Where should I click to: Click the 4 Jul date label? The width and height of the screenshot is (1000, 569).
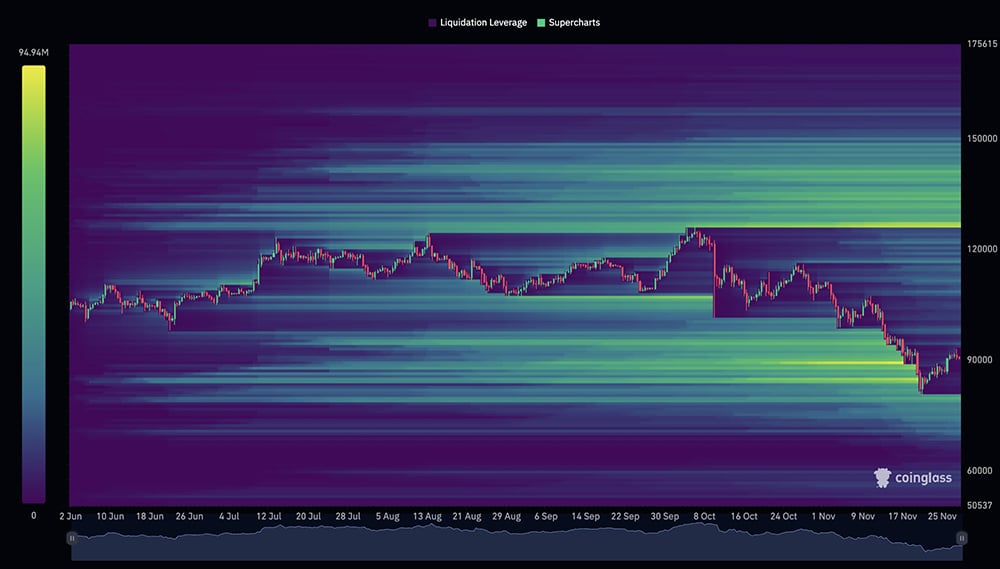point(229,517)
